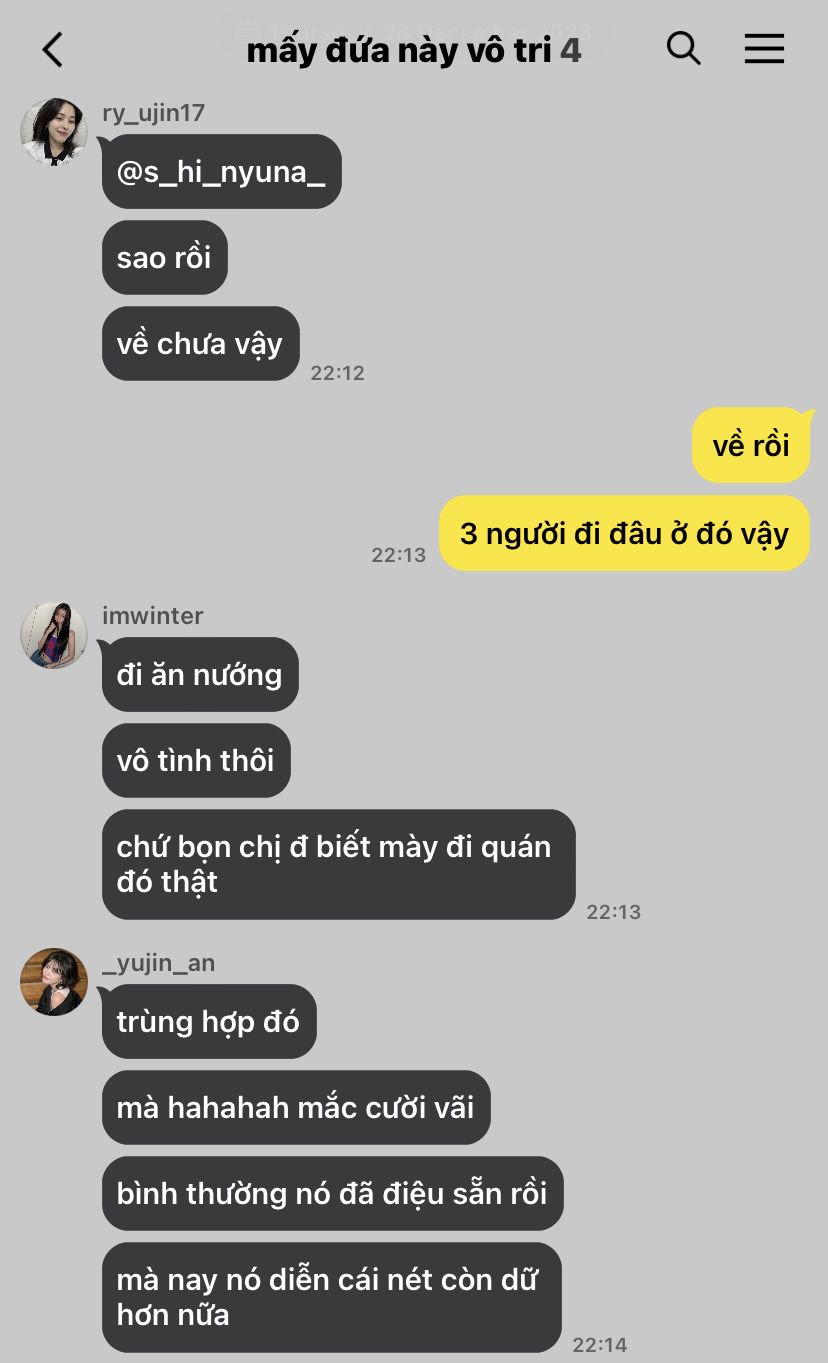Image resolution: width=828 pixels, height=1363 pixels.
Task: Tap message starting "chứ bọn chị đ biết"
Action: [338, 864]
